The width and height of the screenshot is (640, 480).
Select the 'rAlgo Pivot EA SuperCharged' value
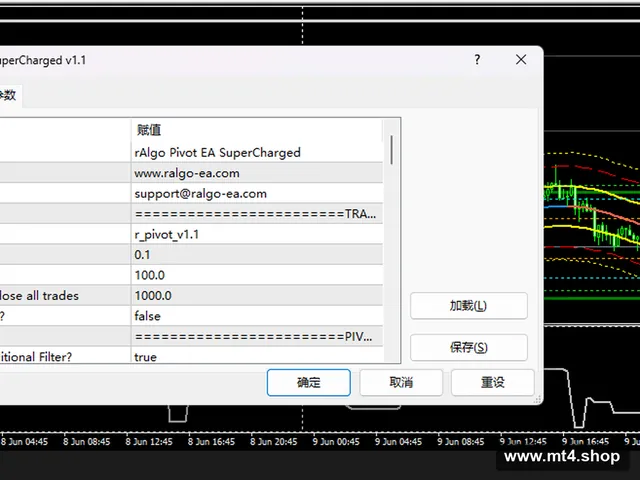(x=257, y=152)
